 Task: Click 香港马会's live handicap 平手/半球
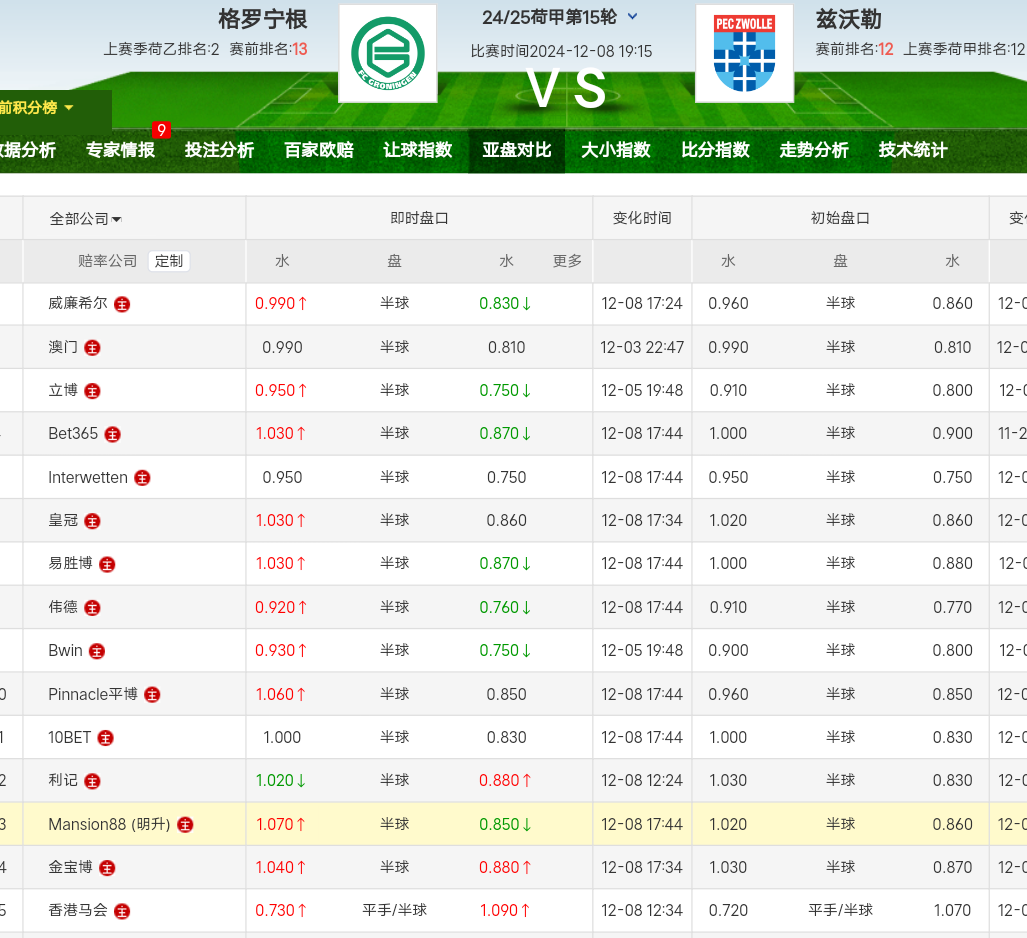(394, 910)
